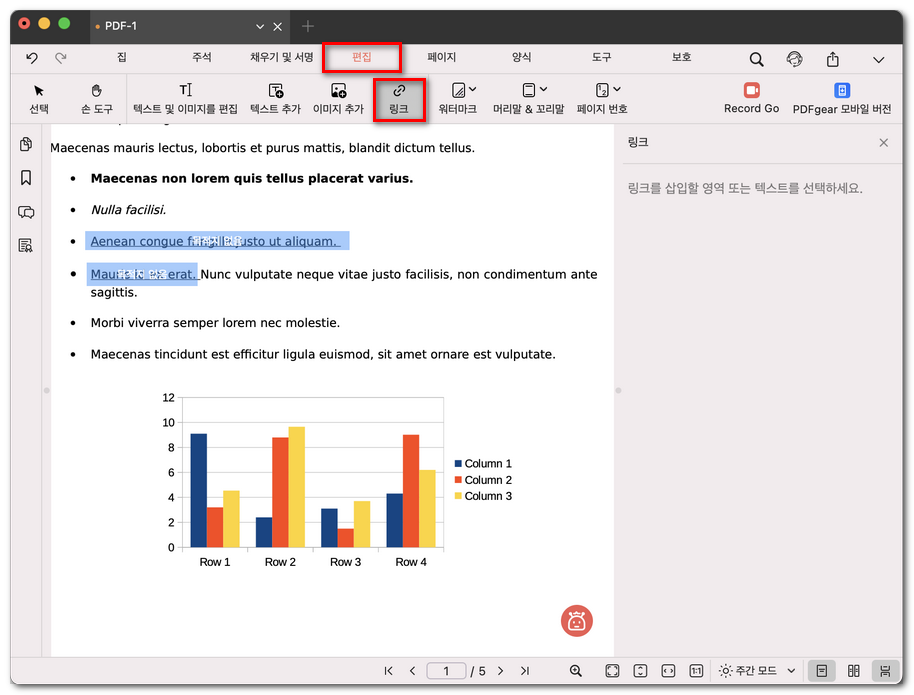Screen dimensions: 914x695
Task: Switch to two-page view mode
Action: (x=853, y=671)
